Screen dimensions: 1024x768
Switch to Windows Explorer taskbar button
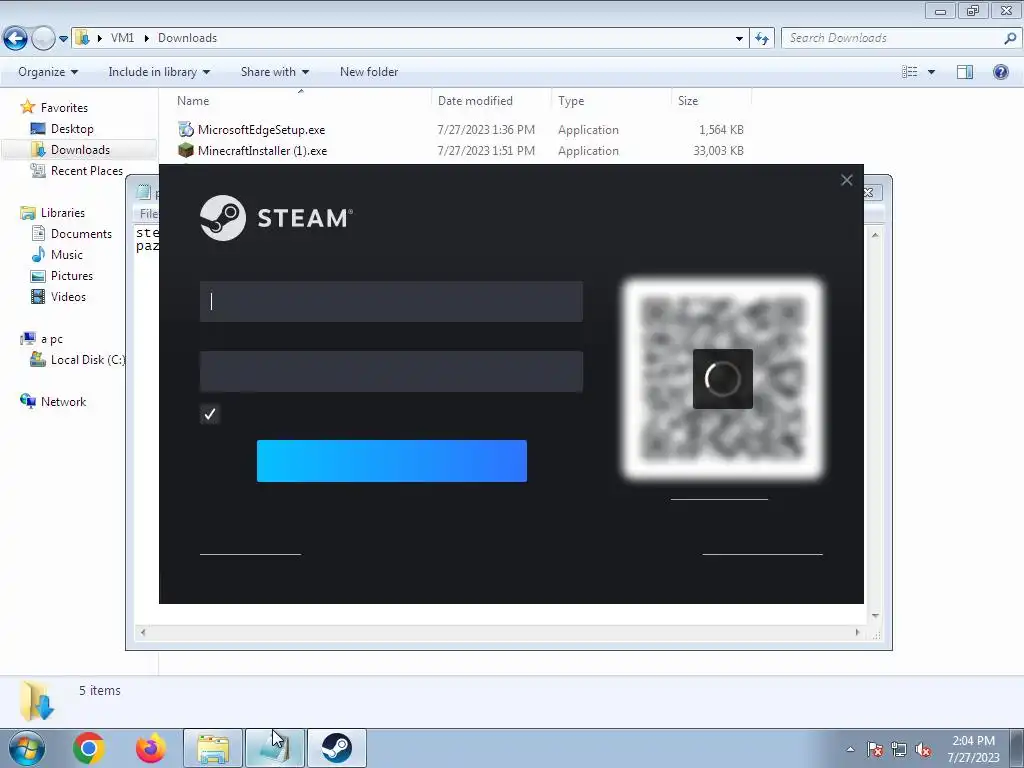pyautogui.click(x=213, y=748)
